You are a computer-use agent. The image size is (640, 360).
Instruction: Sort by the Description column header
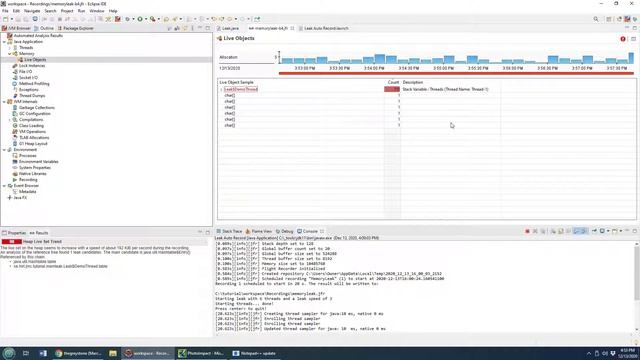[413, 82]
